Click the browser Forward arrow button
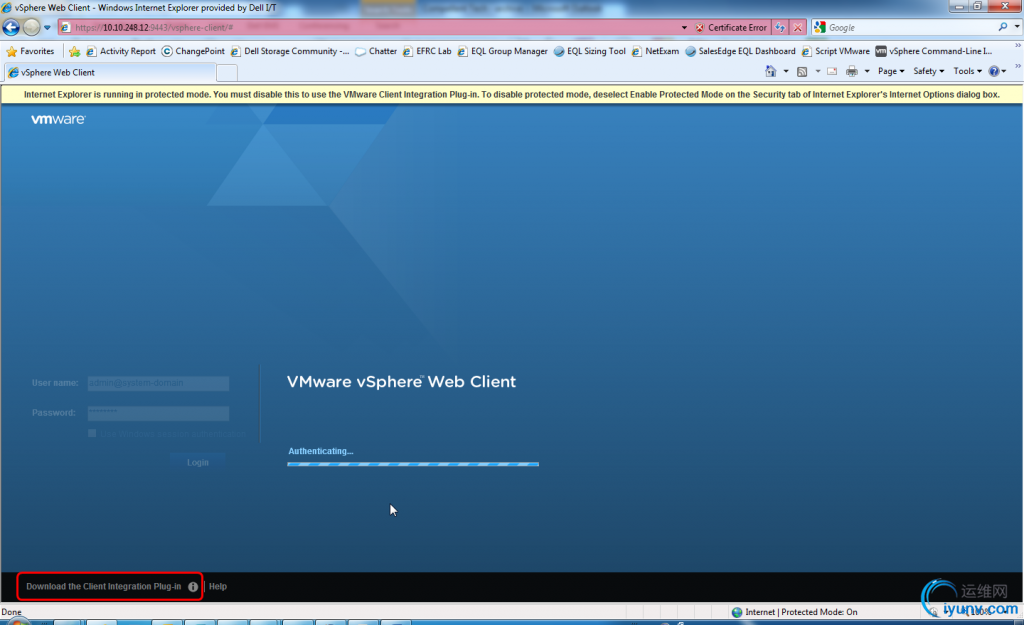This screenshot has height=625, width=1024. point(31,27)
